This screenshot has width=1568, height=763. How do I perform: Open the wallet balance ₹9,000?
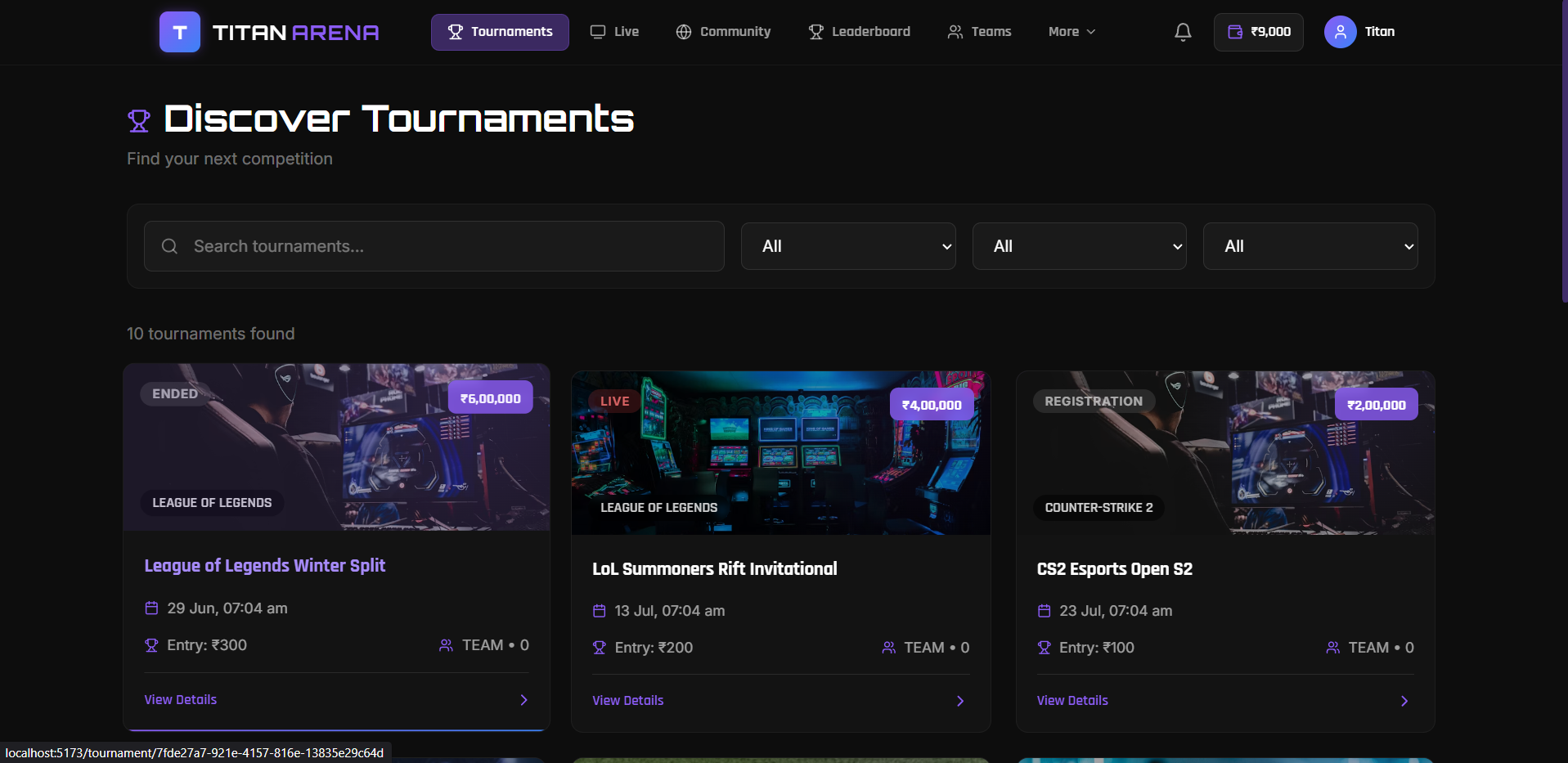[1259, 32]
